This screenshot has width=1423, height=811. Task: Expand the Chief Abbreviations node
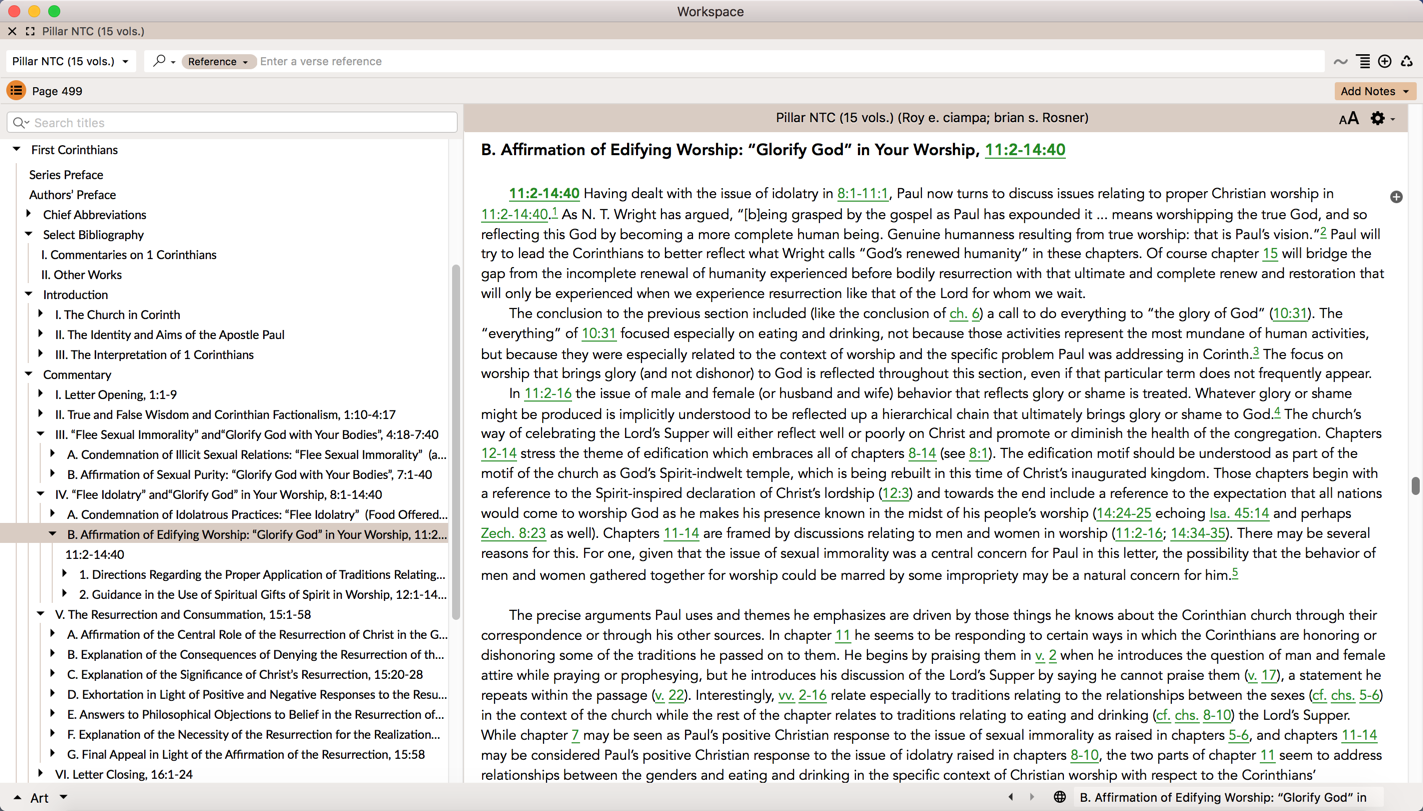point(29,214)
